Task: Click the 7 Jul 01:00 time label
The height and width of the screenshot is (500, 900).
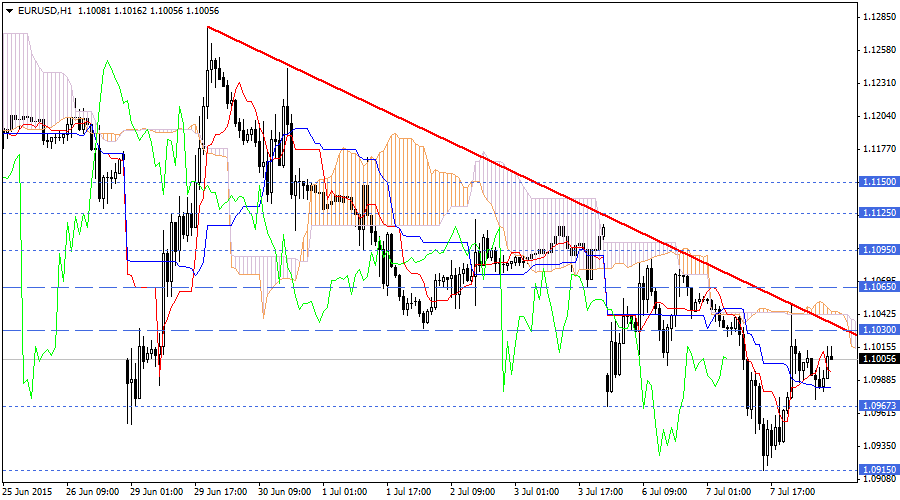Action: pos(729,492)
